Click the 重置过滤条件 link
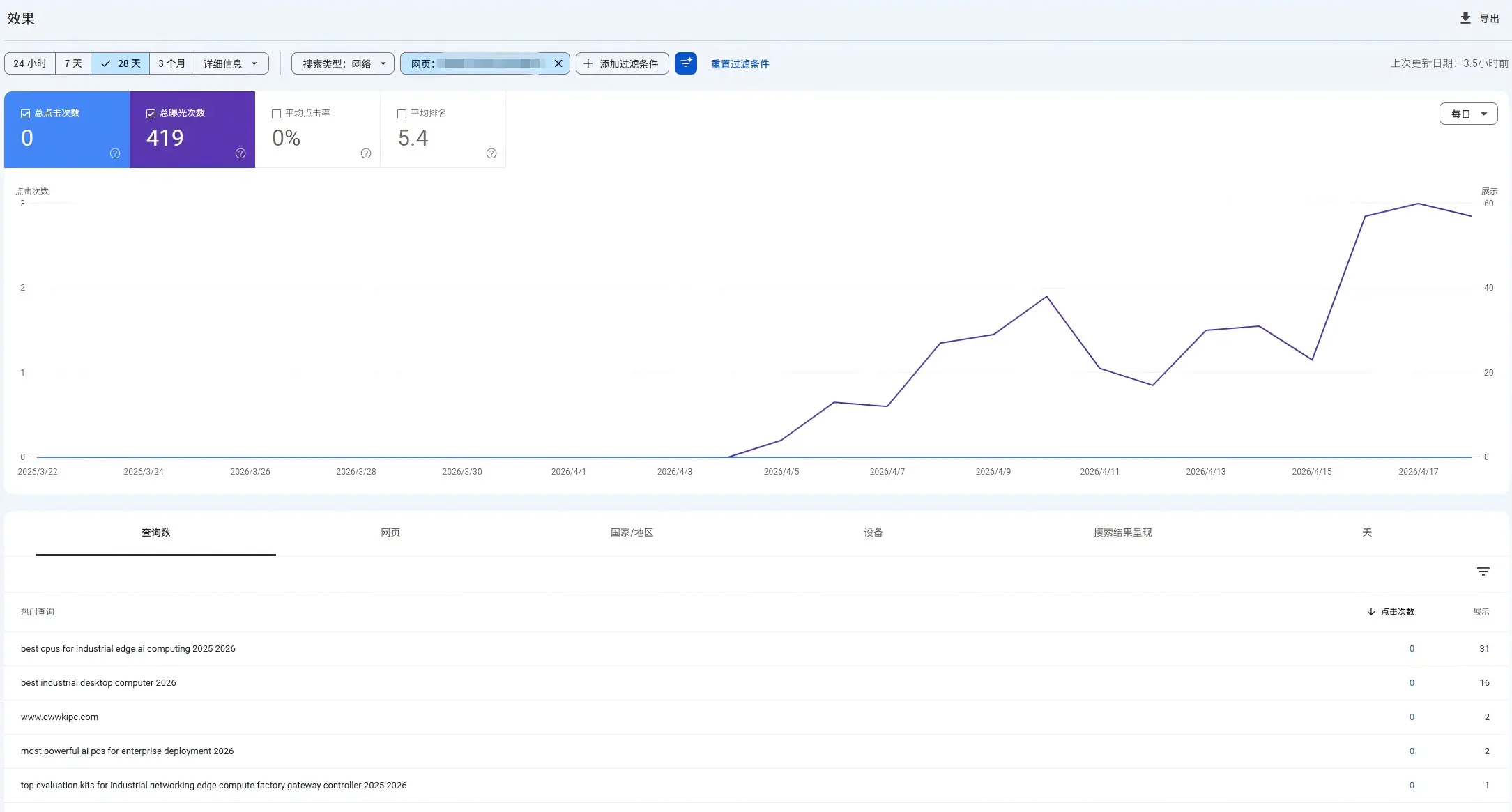Screen dimensions: 1512x812 coord(740,64)
